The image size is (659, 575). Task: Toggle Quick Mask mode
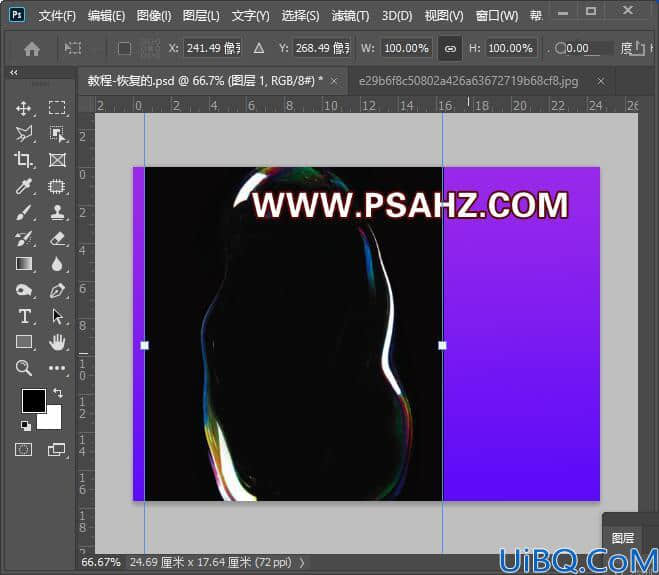point(23,450)
